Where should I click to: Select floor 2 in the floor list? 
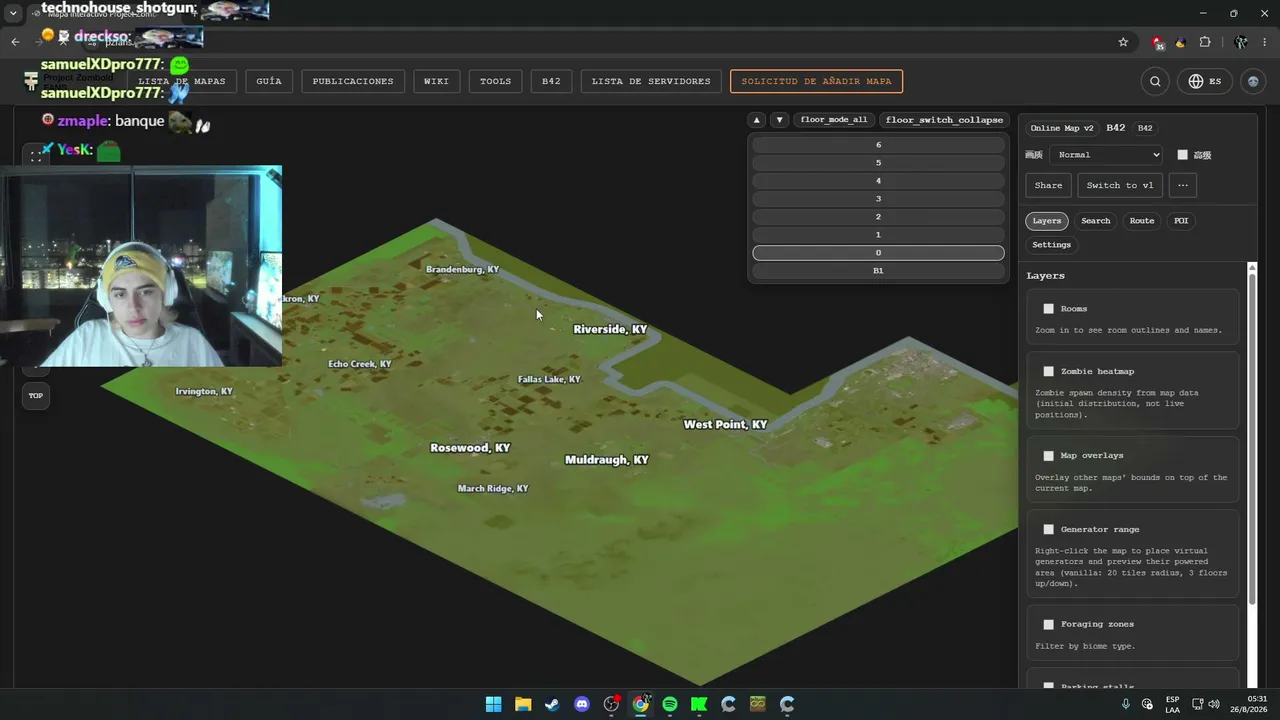coord(878,217)
